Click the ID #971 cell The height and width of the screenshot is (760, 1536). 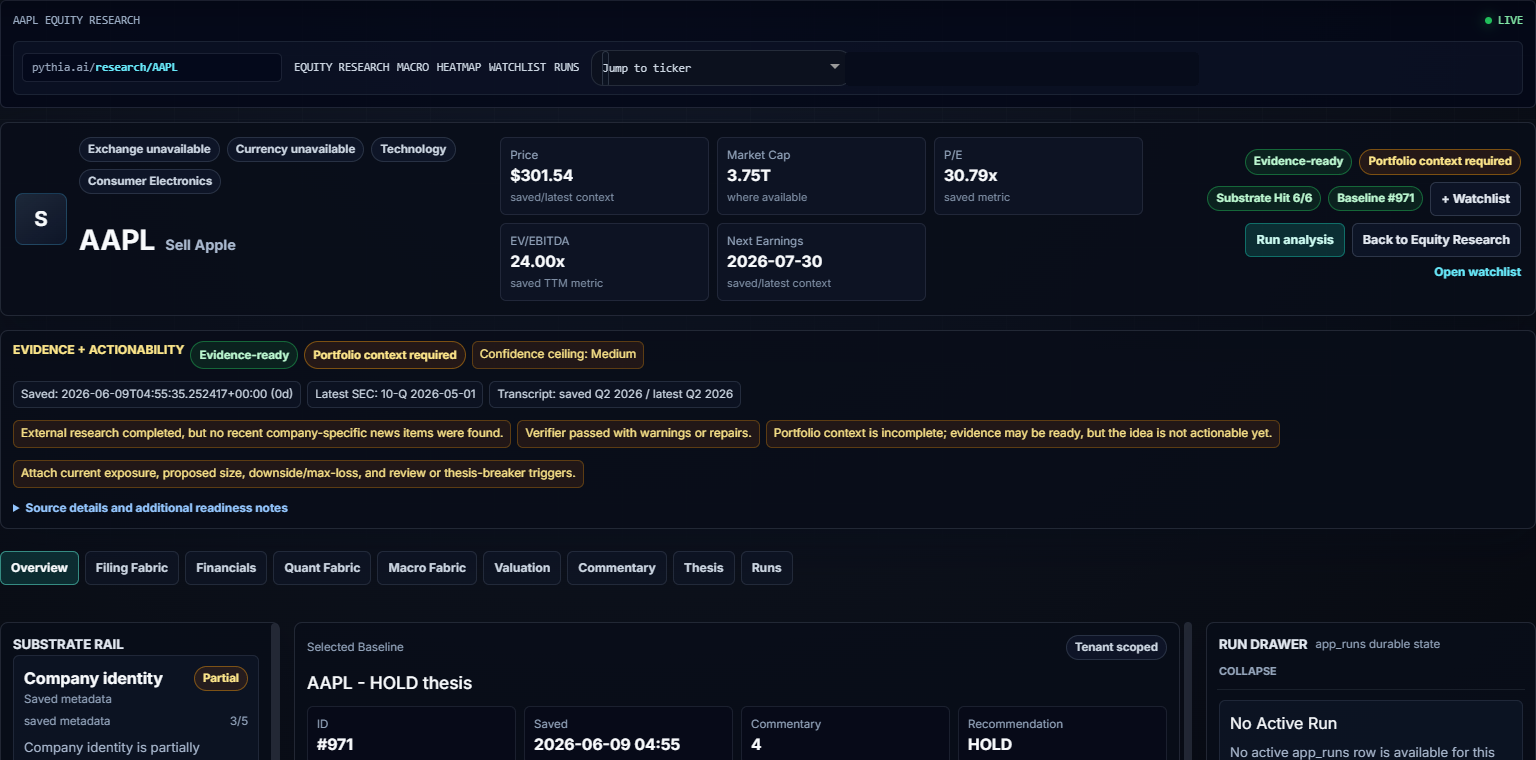411,735
